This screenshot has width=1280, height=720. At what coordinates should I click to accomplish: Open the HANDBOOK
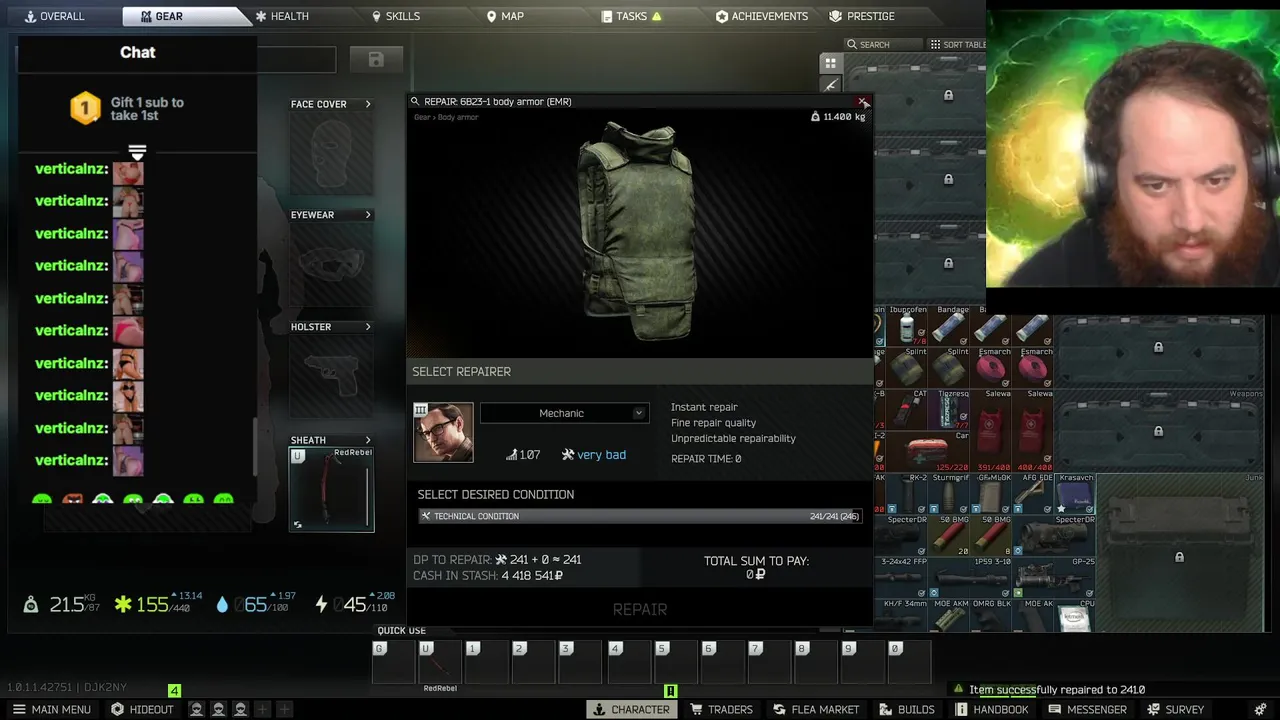coord(992,709)
